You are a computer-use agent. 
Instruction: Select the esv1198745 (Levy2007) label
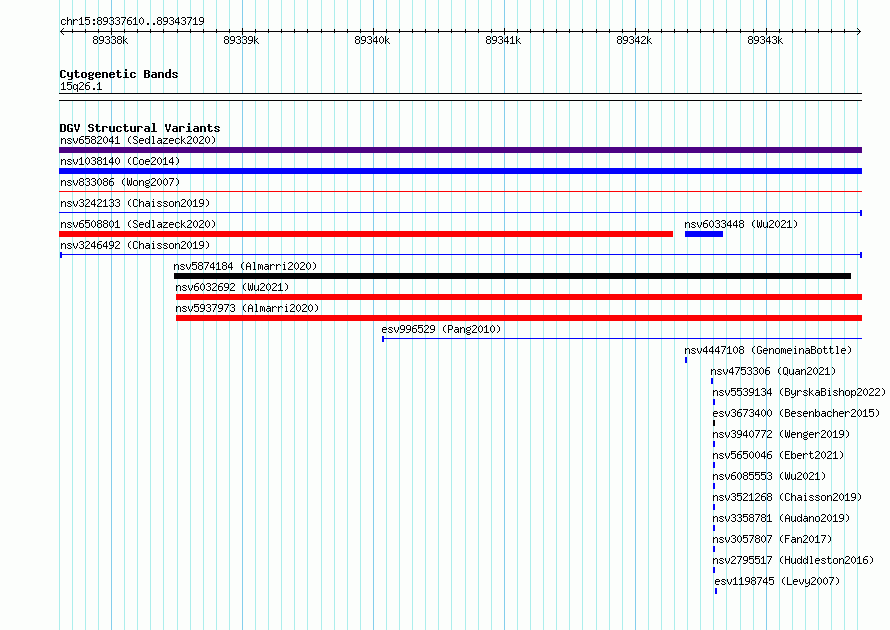pos(777,581)
